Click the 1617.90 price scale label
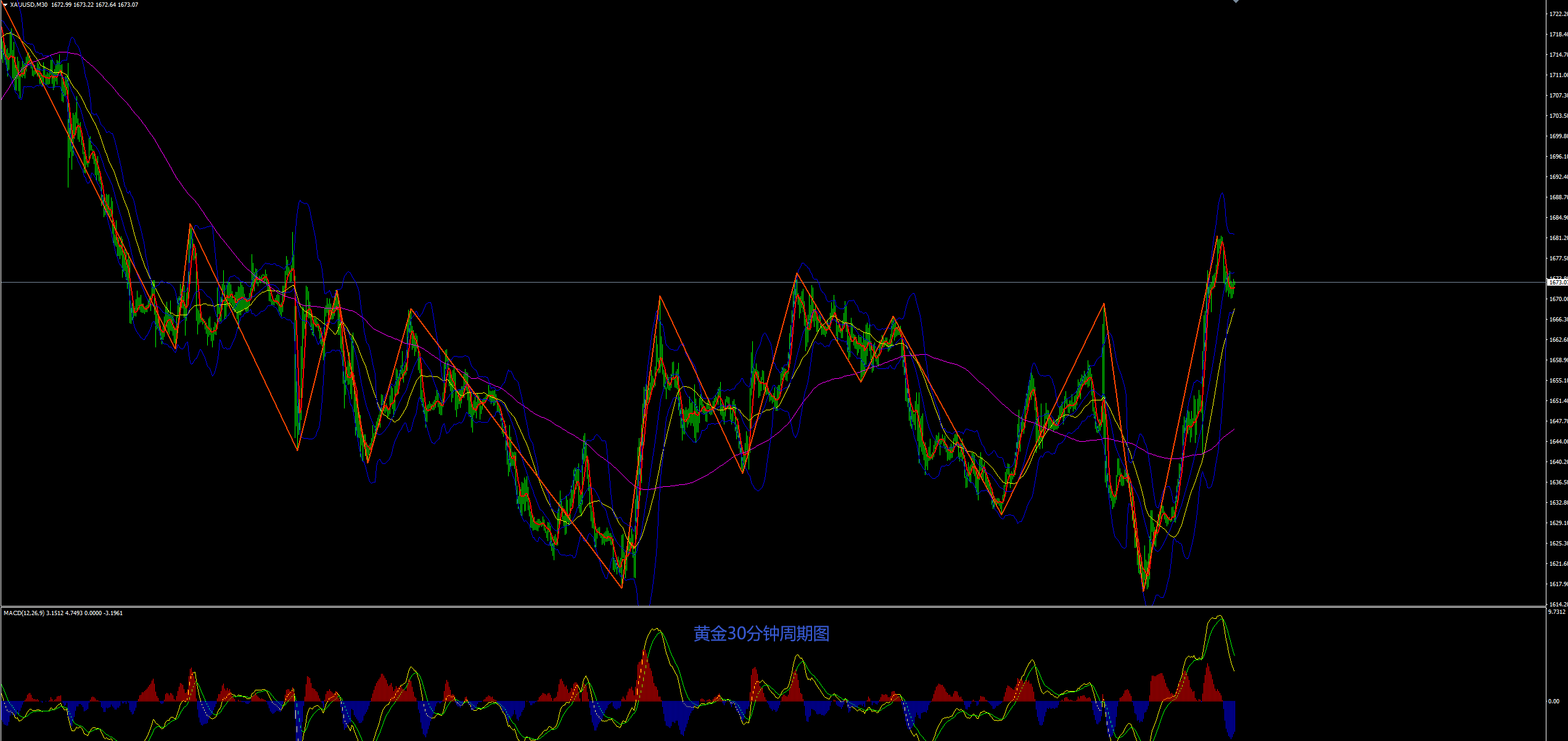Screen dimensions: 1568x741 point(1558,584)
